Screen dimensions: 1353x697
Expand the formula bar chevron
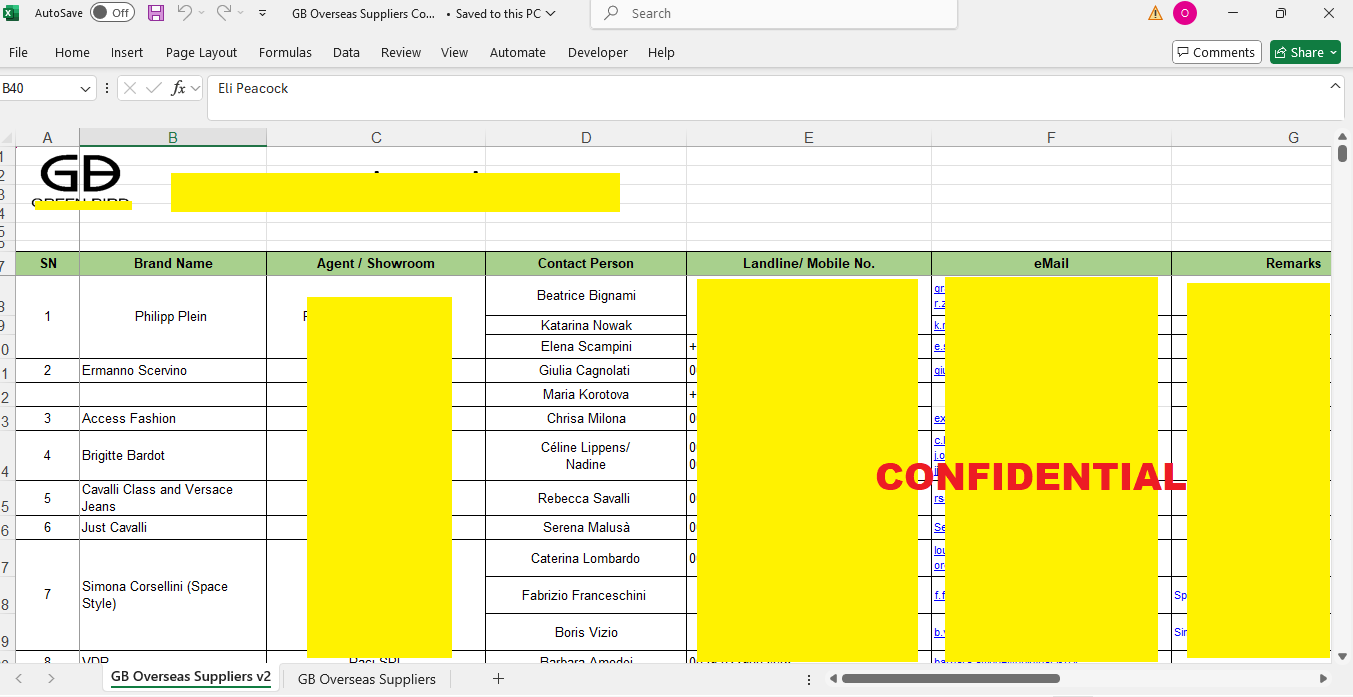pos(1336,86)
